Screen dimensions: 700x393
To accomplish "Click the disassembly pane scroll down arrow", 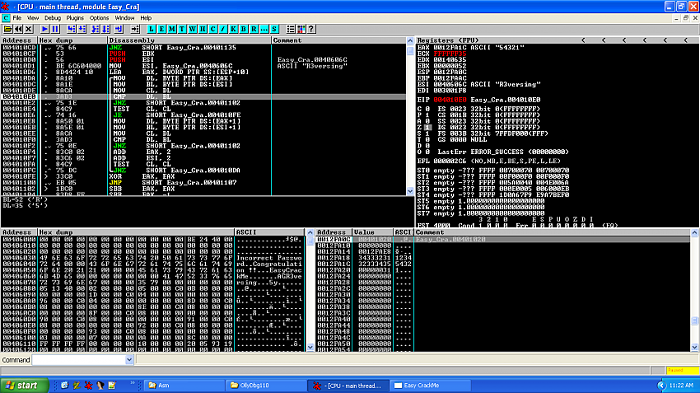I will click(x=410, y=191).
